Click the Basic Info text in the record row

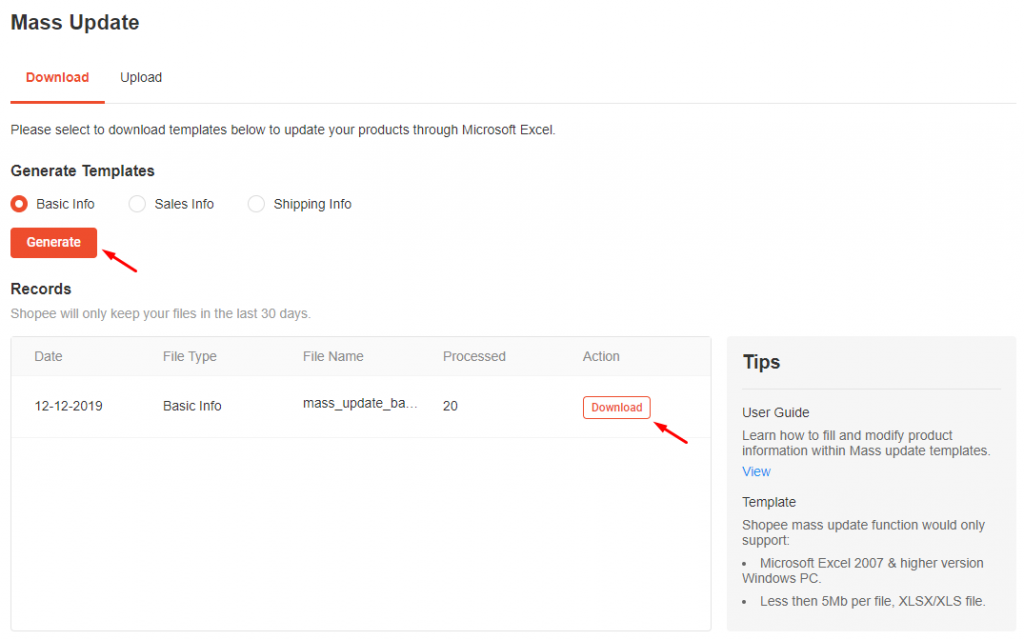[x=191, y=405]
